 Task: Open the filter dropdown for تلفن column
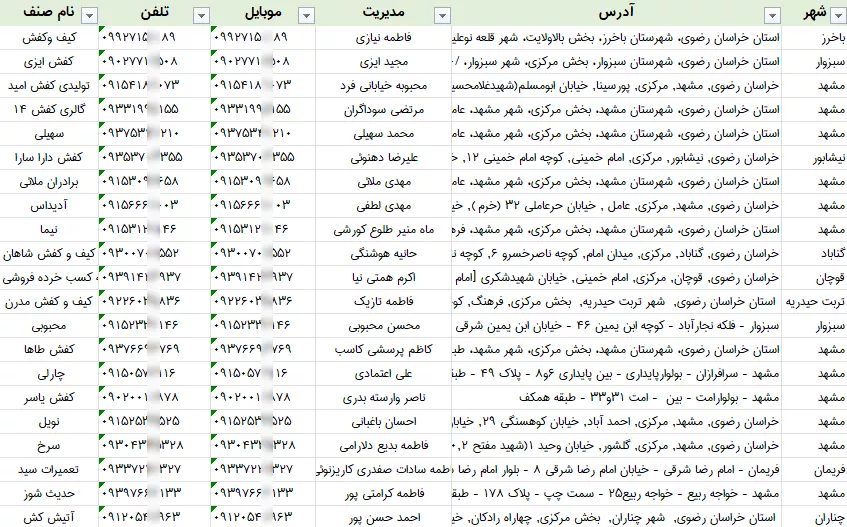(201, 16)
